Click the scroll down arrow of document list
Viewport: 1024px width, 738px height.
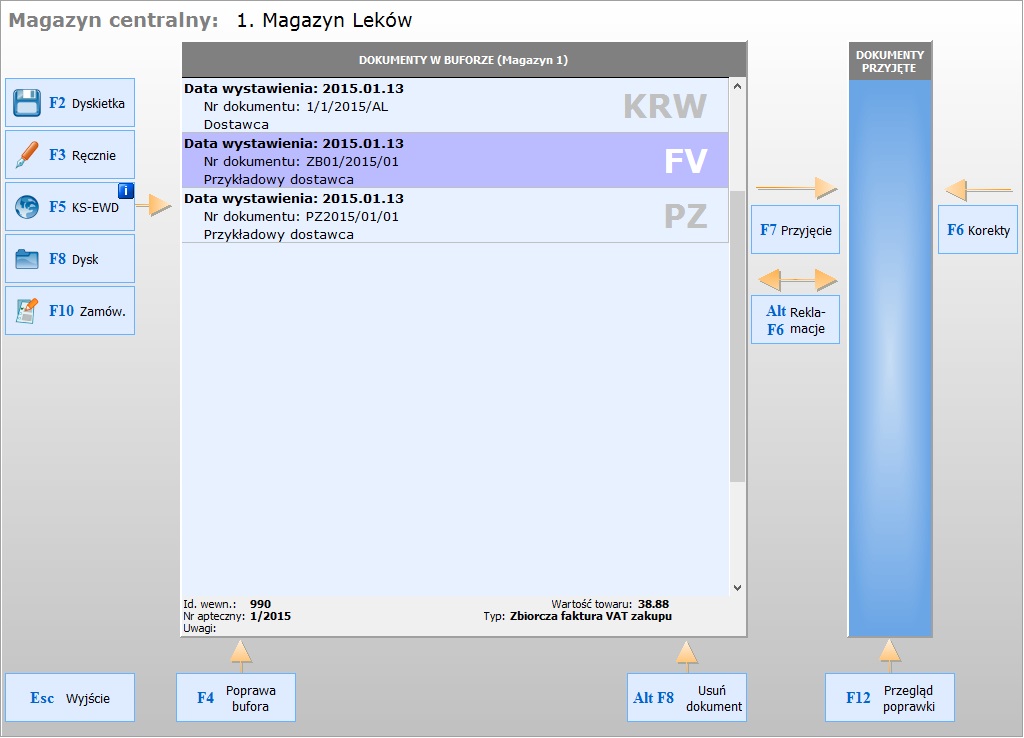738,588
